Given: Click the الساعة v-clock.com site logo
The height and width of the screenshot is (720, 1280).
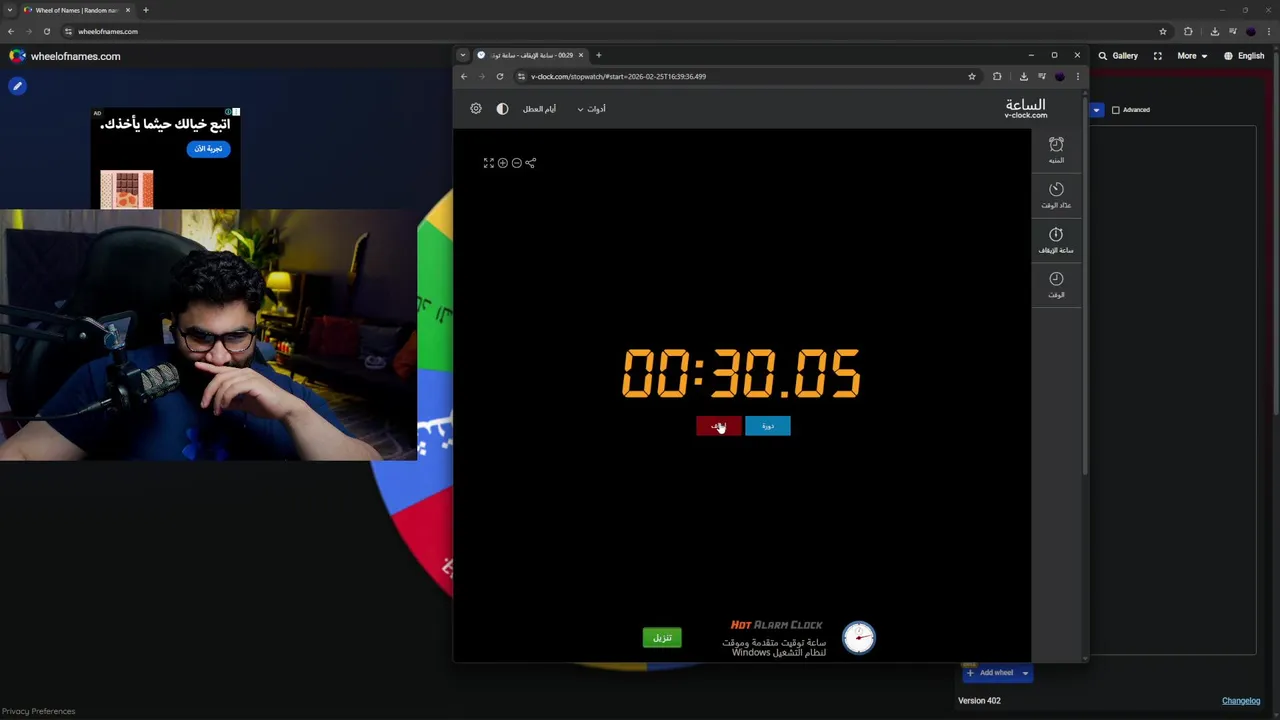Looking at the screenshot, I should tap(1025, 108).
